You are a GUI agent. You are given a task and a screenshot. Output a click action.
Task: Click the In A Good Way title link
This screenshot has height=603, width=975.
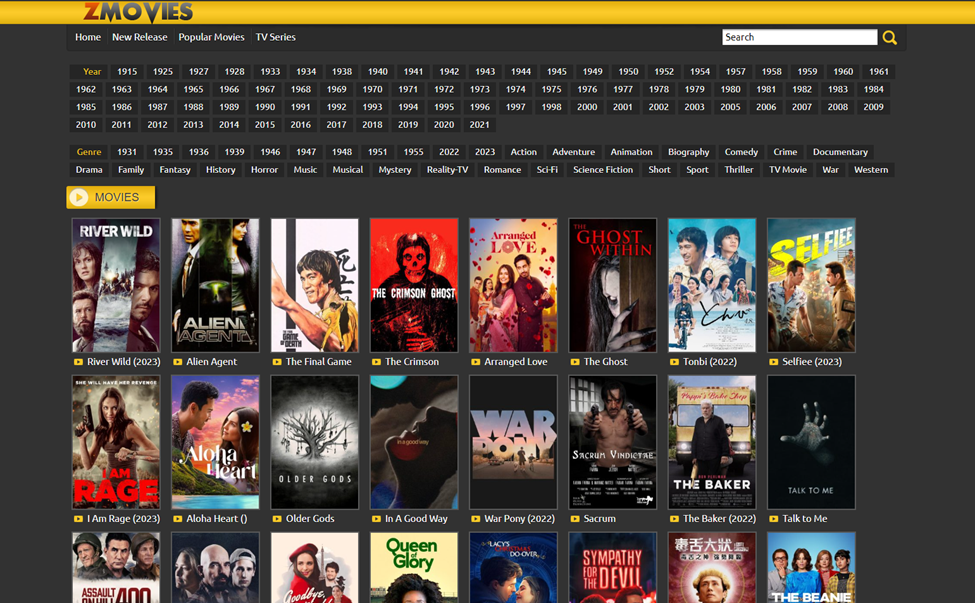tap(416, 518)
